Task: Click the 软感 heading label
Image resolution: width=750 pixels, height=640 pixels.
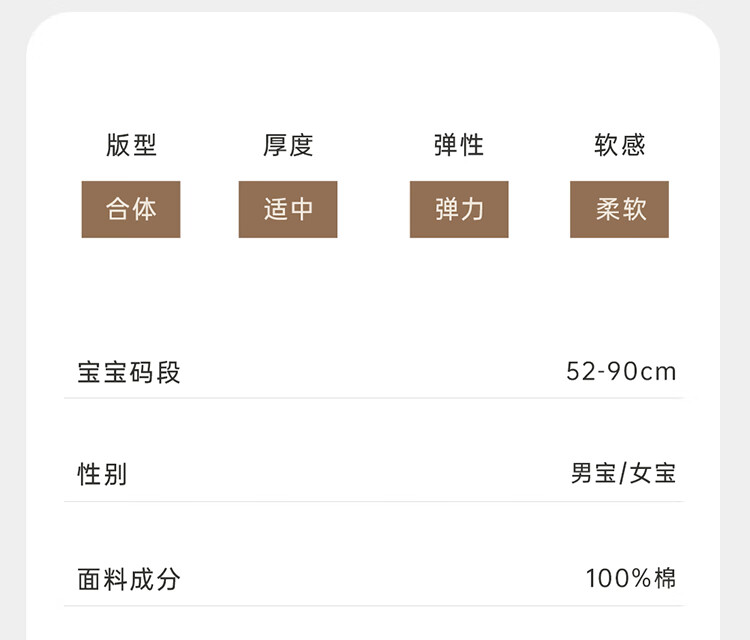Action: point(619,146)
